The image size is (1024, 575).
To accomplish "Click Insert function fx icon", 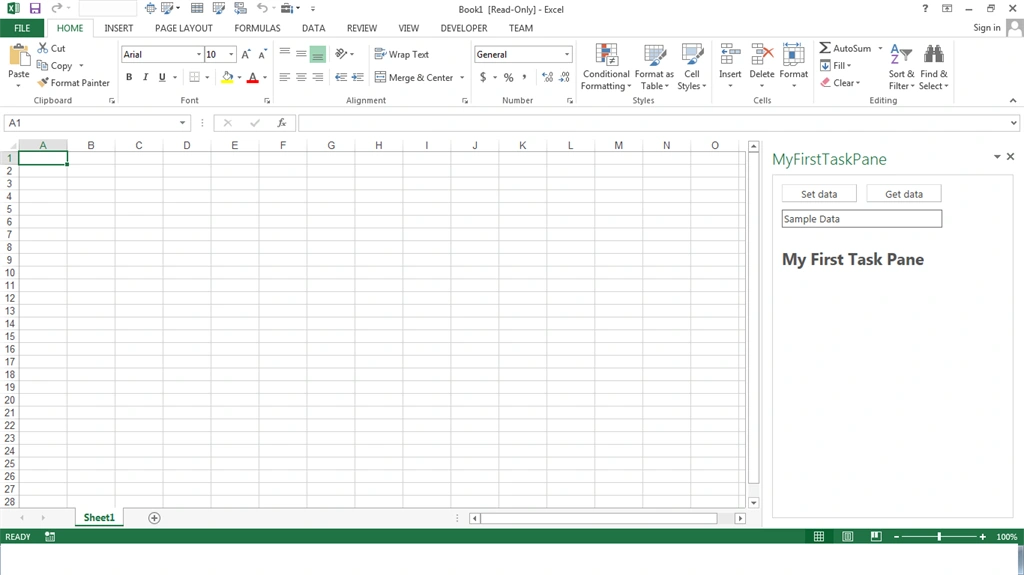I will pos(281,123).
